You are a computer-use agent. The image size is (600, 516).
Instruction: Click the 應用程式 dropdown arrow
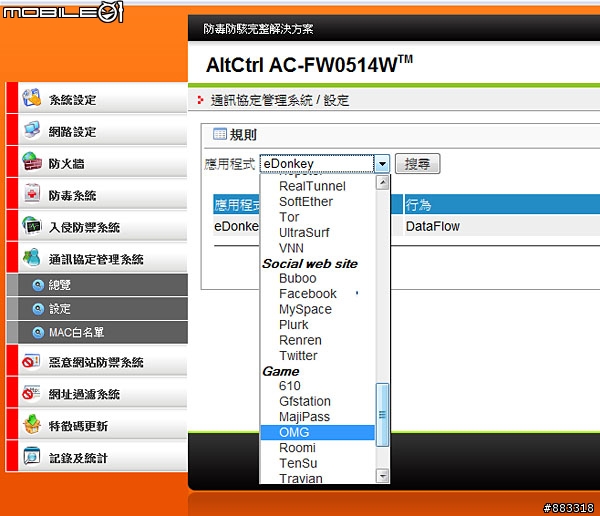click(x=382, y=164)
